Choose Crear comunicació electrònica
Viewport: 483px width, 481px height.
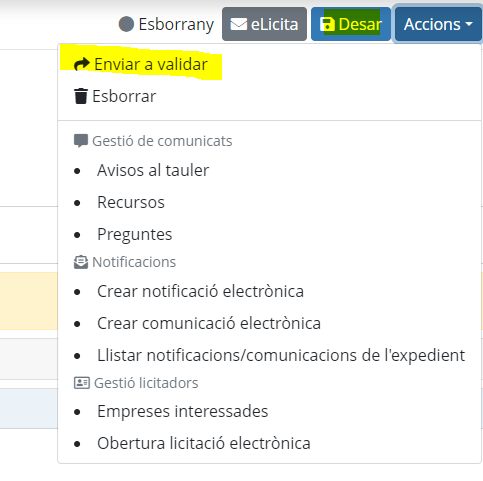point(209,323)
